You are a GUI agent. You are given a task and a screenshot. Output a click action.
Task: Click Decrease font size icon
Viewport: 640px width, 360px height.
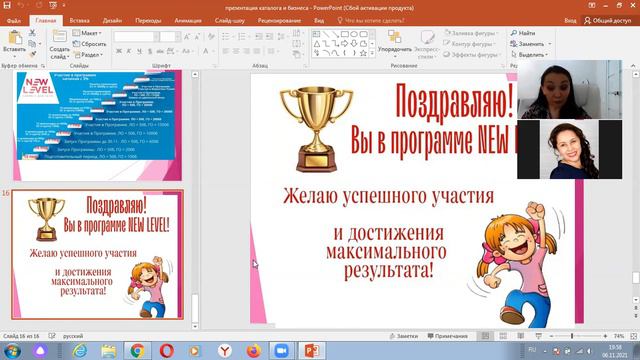[x=198, y=37]
